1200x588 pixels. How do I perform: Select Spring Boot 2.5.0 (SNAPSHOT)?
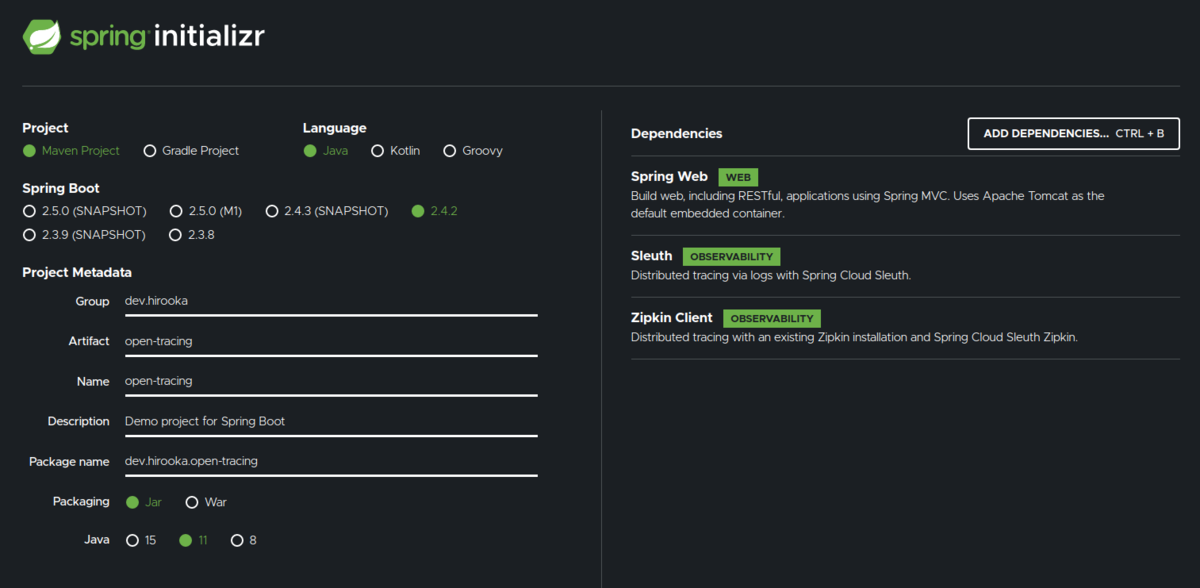click(x=84, y=211)
